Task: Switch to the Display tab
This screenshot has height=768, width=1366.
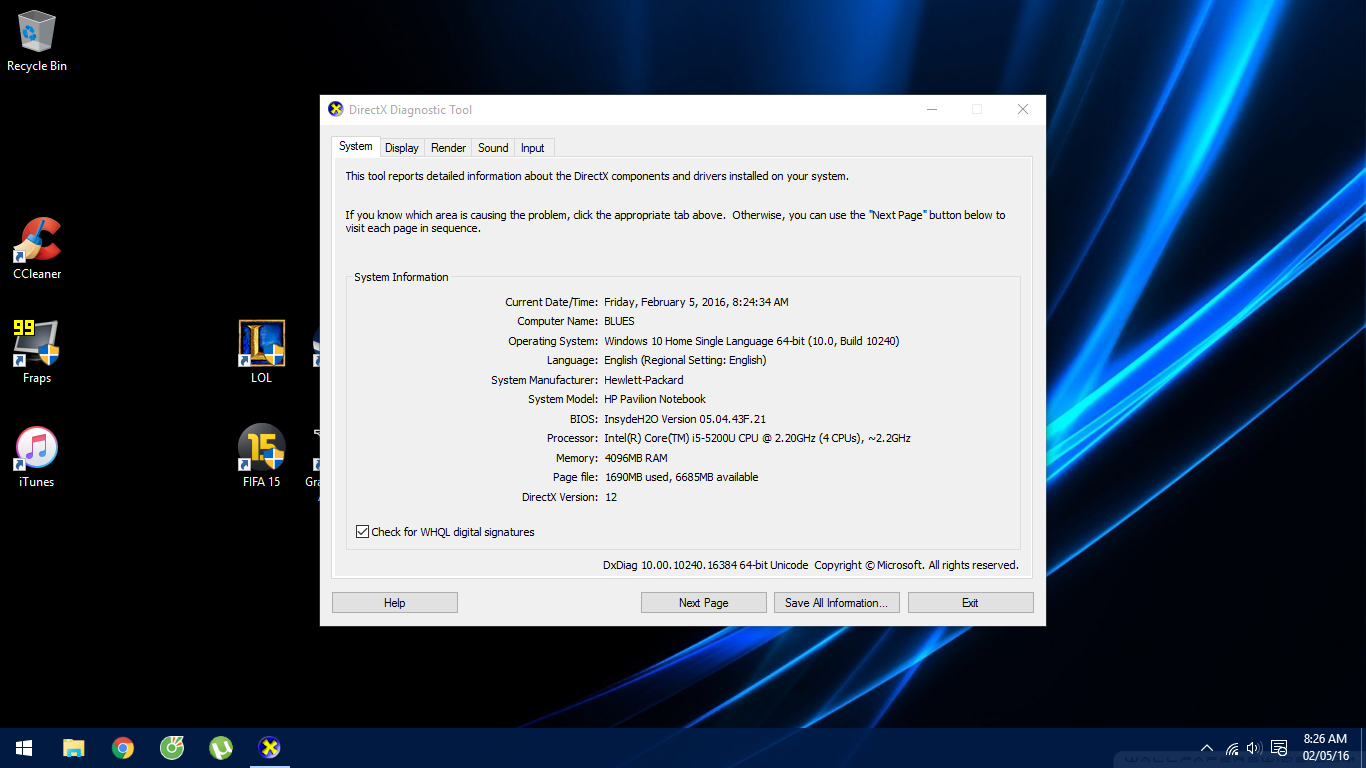Action: 402,148
